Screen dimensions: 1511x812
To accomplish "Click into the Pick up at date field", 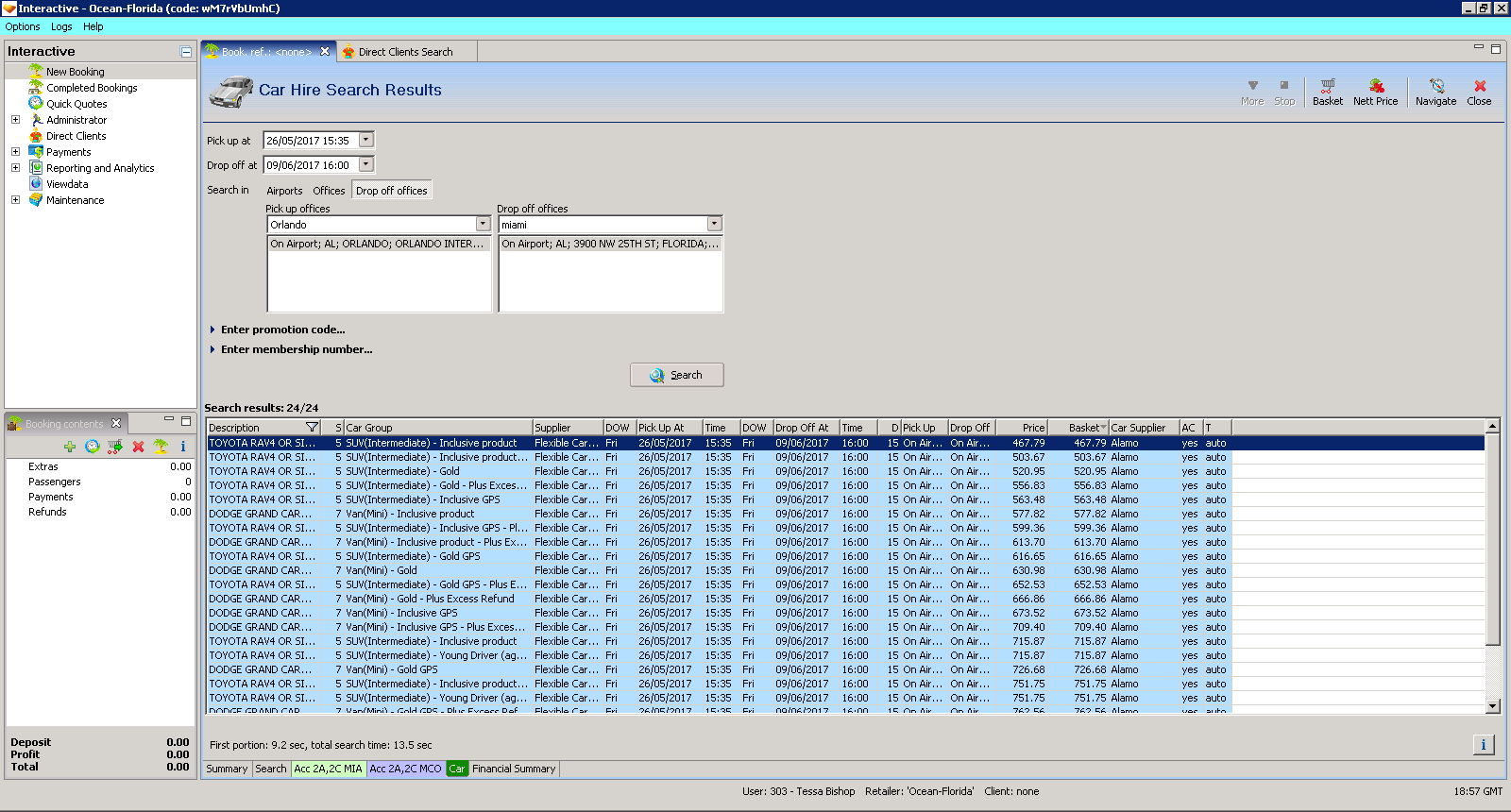I will point(311,141).
